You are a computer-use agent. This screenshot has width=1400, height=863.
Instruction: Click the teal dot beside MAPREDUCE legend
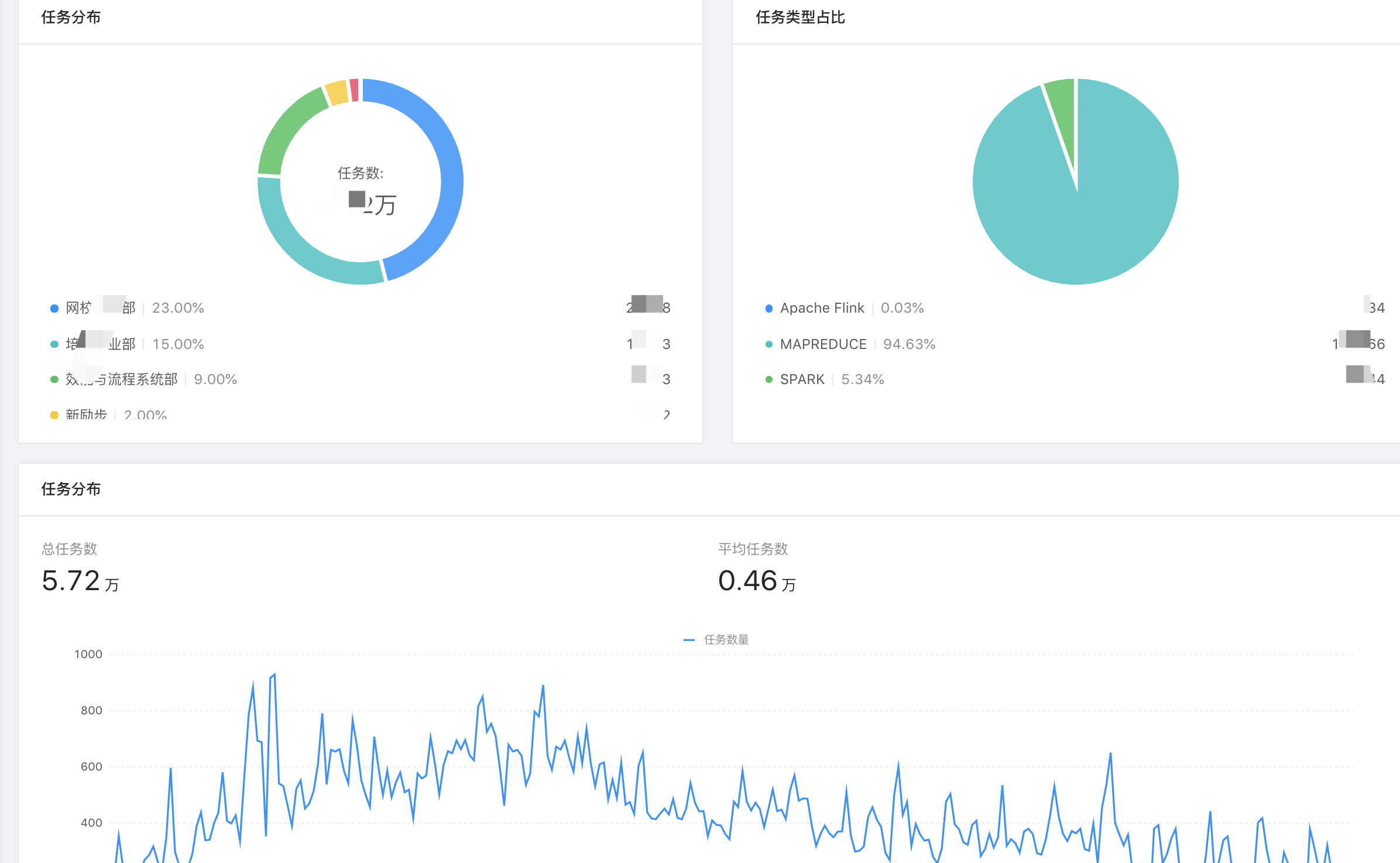(769, 344)
